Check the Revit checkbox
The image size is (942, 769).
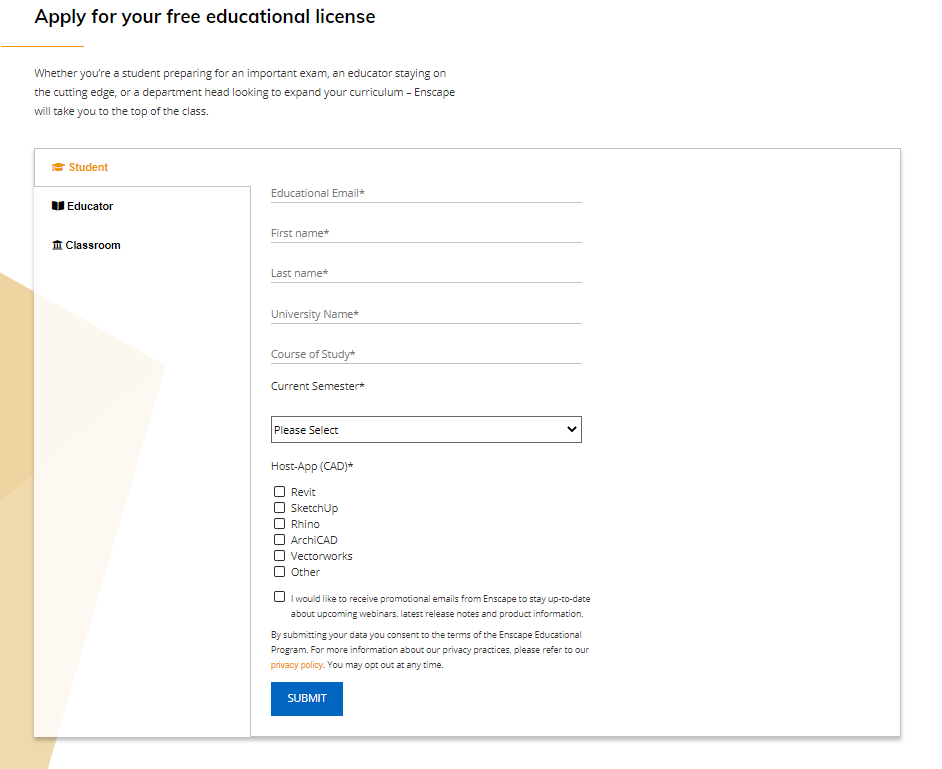coord(280,492)
